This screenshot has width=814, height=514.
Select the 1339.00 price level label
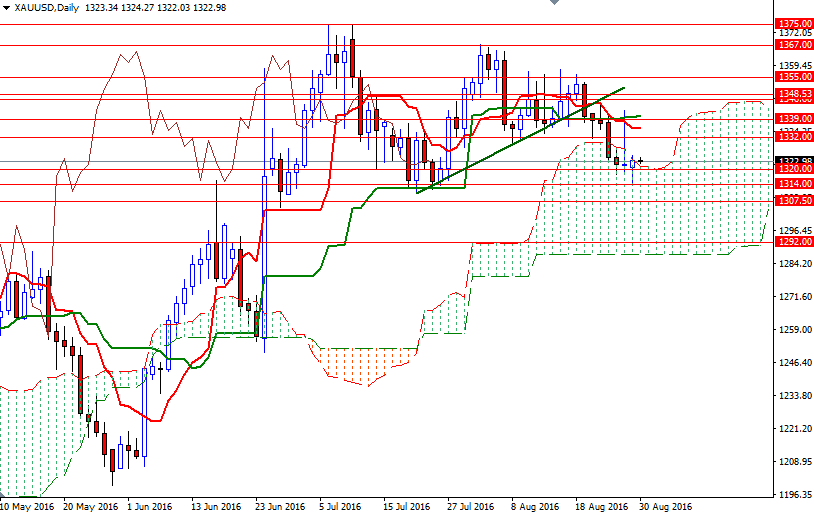[x=794, y=119]
